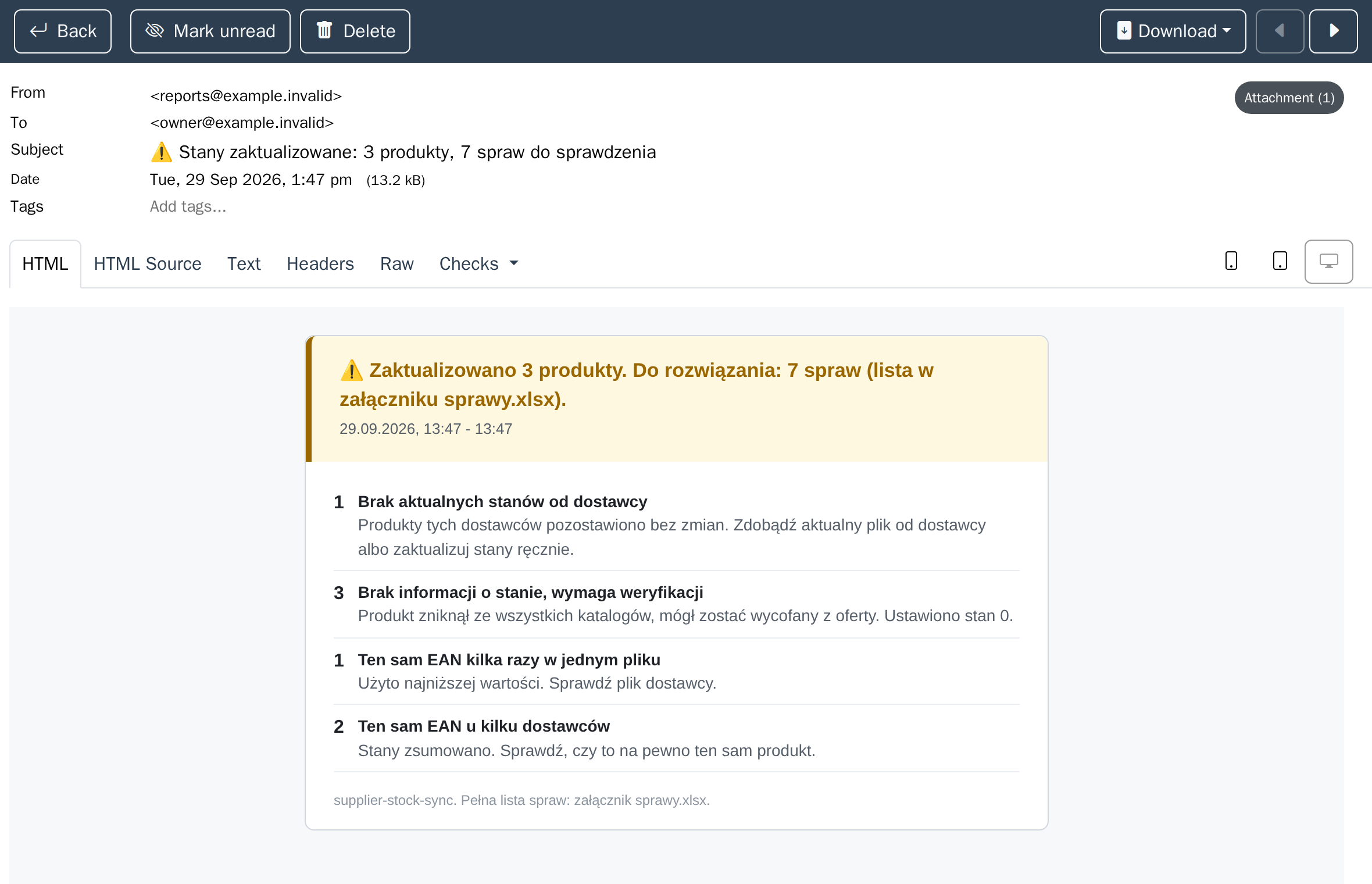Click heading 'Brak informacji o stanie, wymaga weryfikacji'
The width and height of the screenshot is (1372, 884).
click(530, 592)
